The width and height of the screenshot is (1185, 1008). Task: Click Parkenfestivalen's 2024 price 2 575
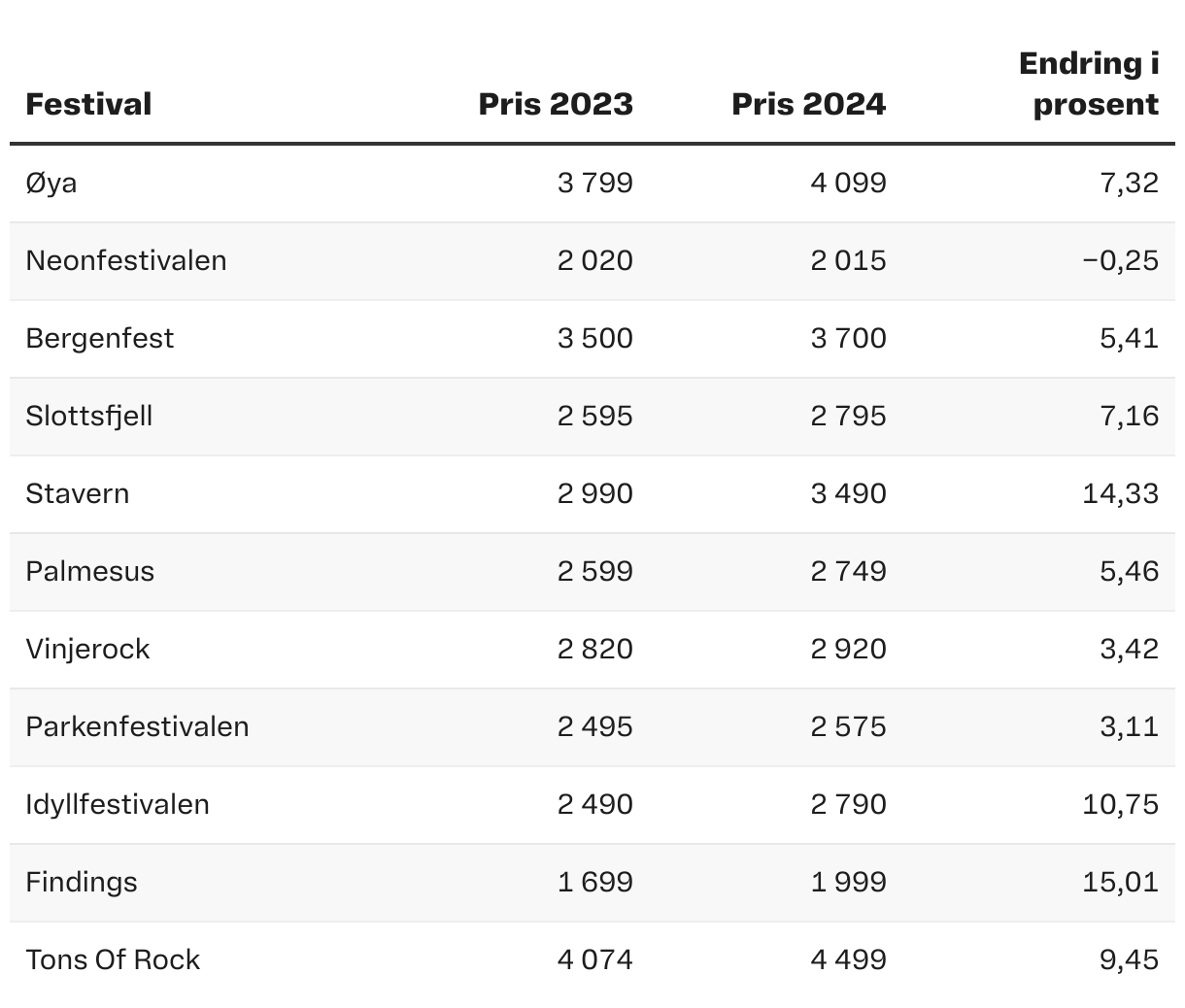848,726
